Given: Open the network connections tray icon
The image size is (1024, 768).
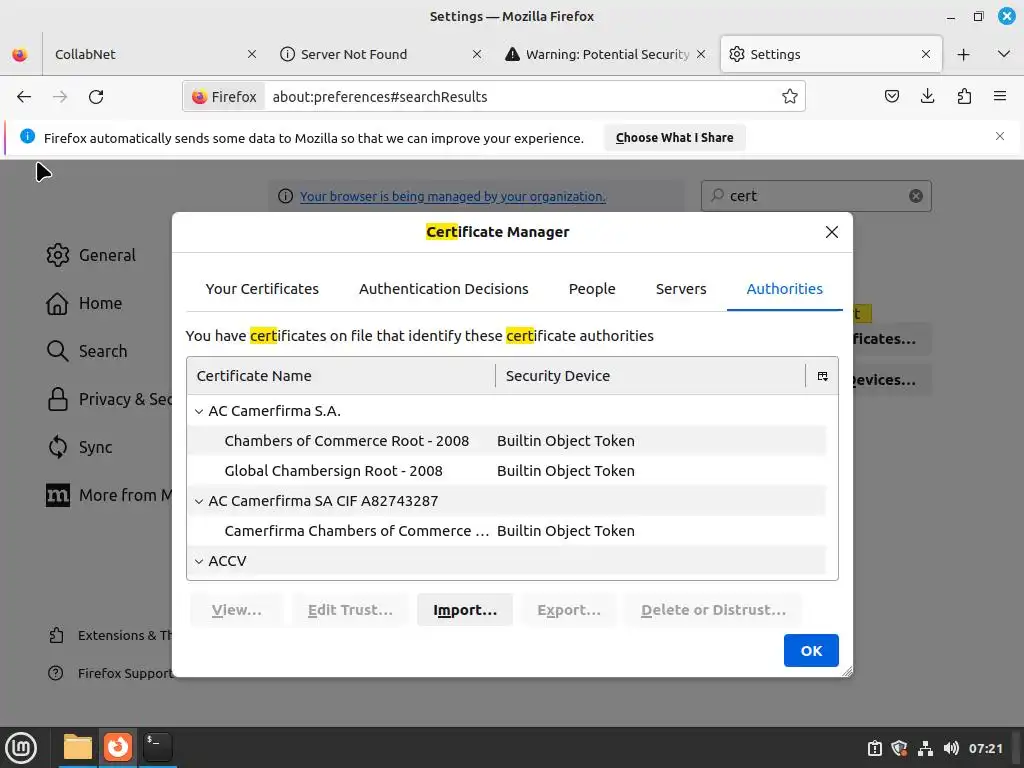Looking at the screenshot, I should (x=925, y=748).
